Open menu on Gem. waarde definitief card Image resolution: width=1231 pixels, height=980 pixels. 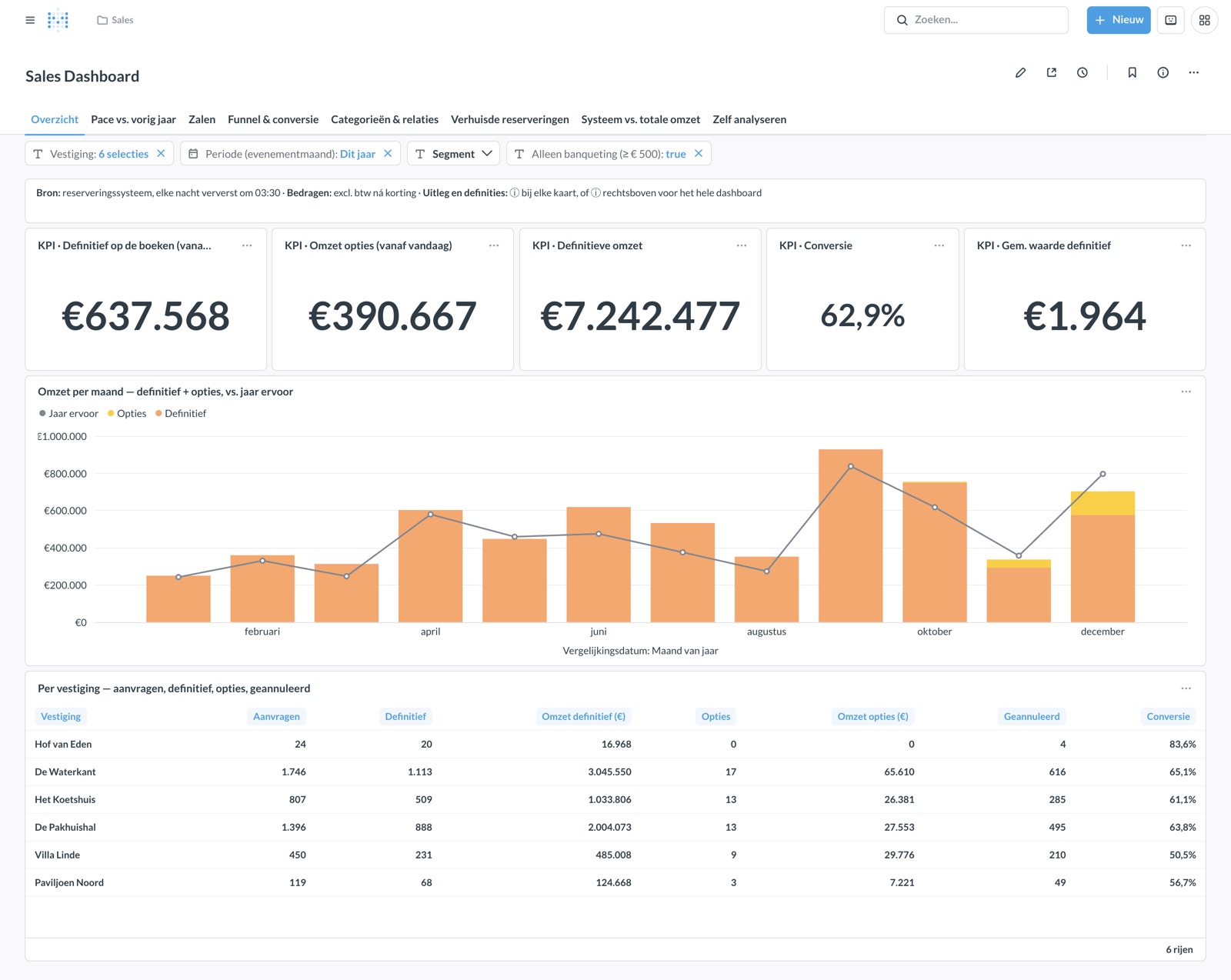pyautogui.click(x=1186, y=245)
